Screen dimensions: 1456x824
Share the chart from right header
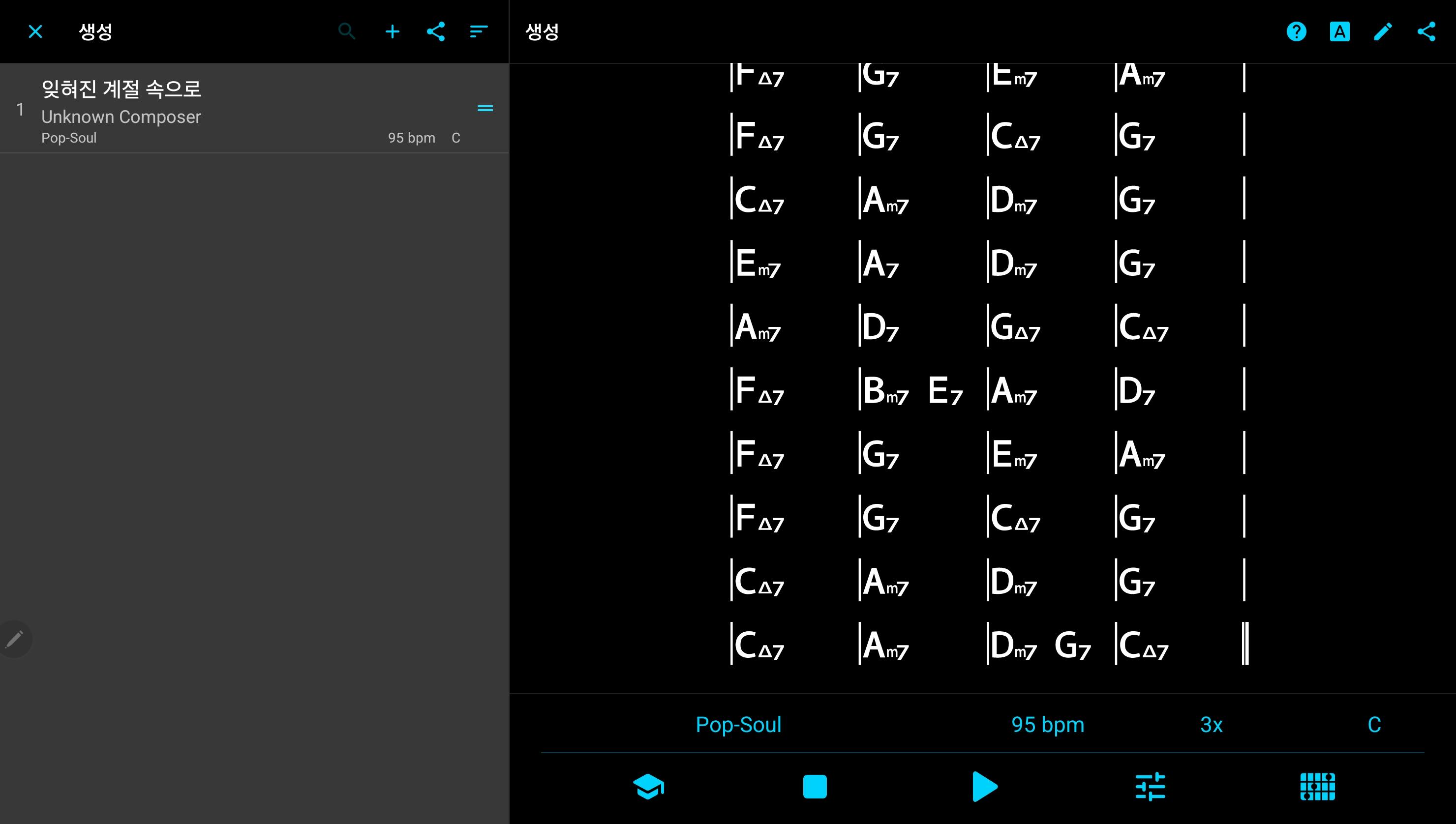1426,31
